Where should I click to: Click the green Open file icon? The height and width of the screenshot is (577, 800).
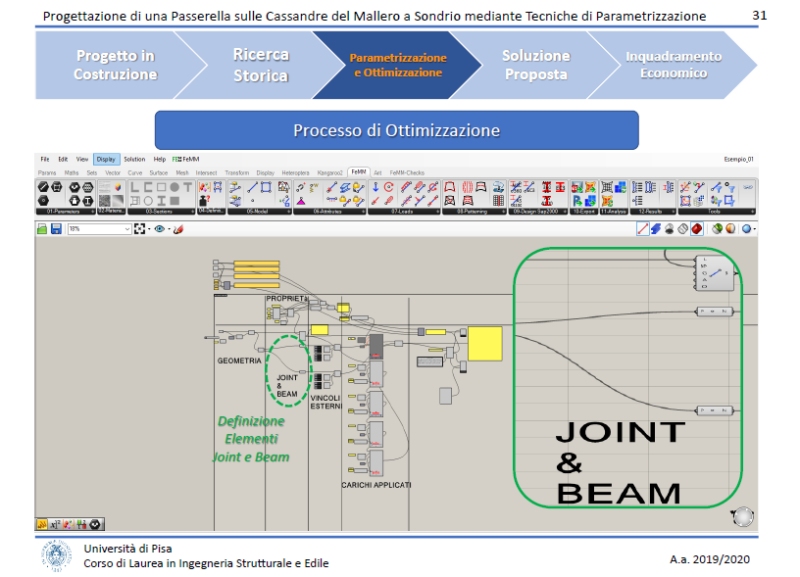tap(43, 229)
